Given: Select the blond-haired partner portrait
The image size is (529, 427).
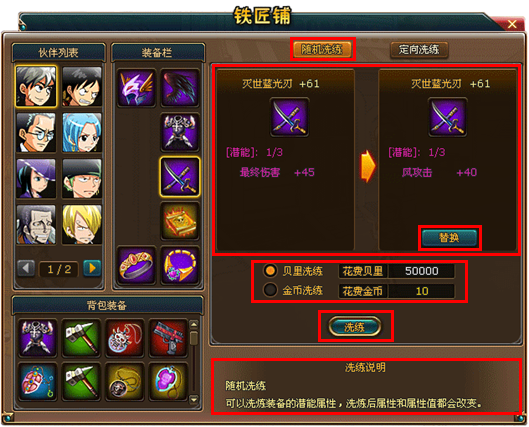Looking at the screenshot, I should pyautogui.click(x=82, y=224).
